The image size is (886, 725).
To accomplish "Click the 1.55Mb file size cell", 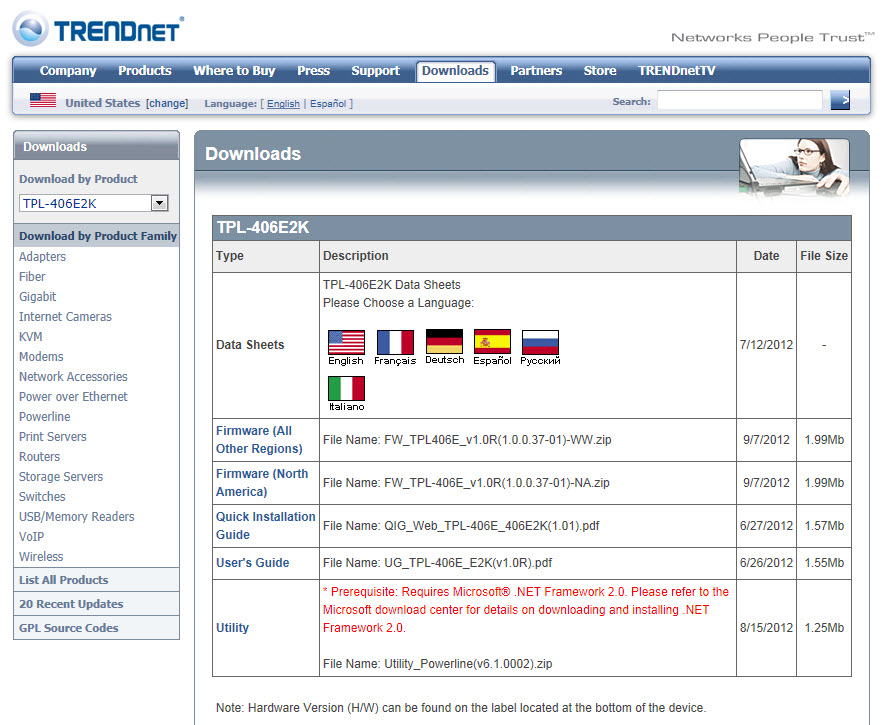I will tap(824, 563).
